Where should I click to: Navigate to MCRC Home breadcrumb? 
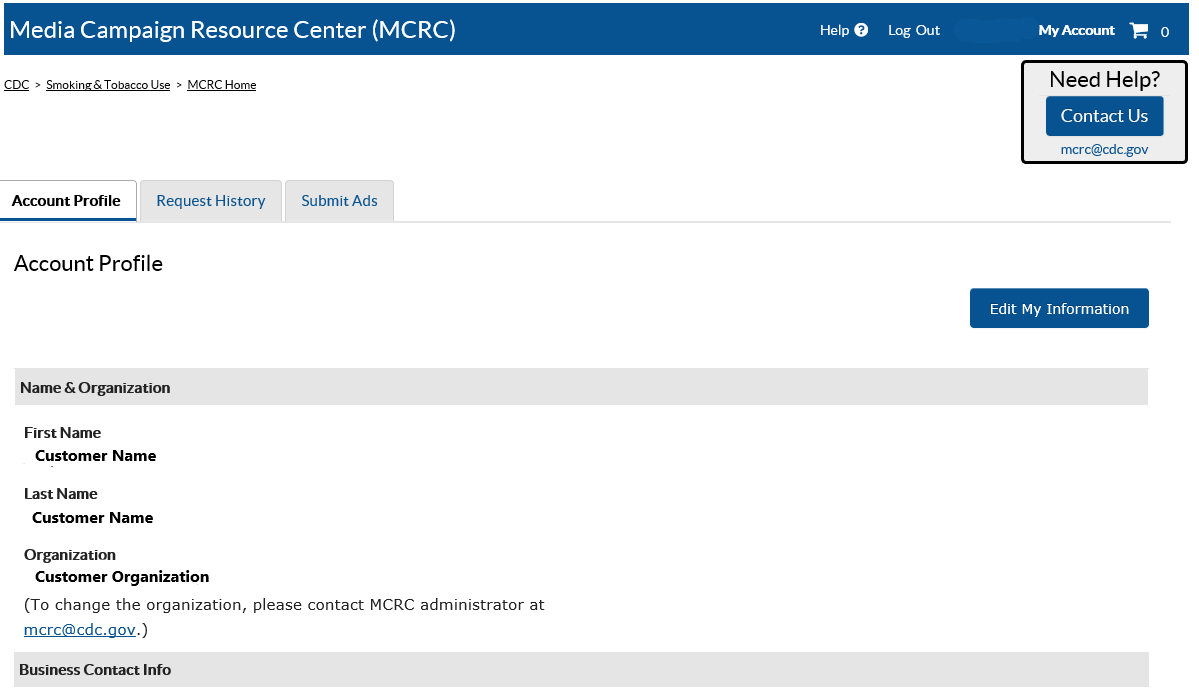[222, 85]
